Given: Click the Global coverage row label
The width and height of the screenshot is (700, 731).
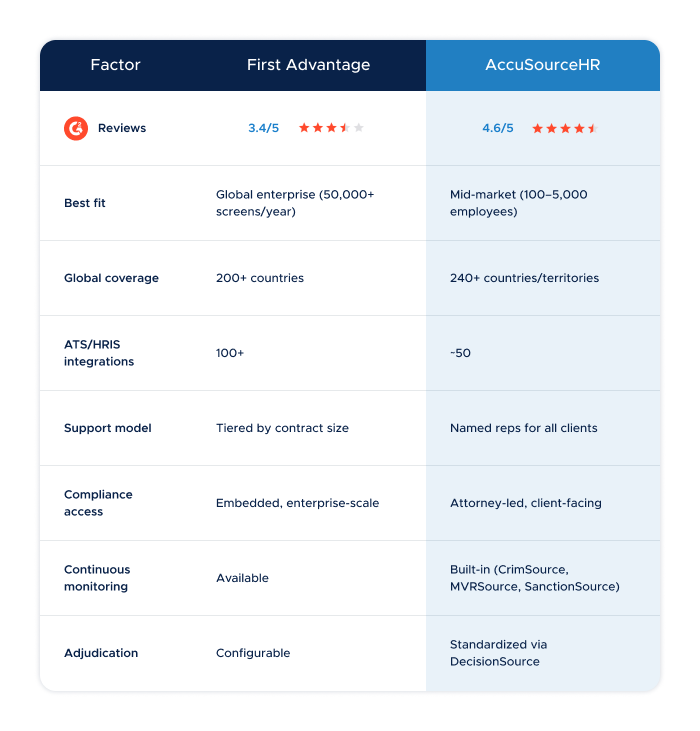Looking at the screenshot, I should (111, 278).
